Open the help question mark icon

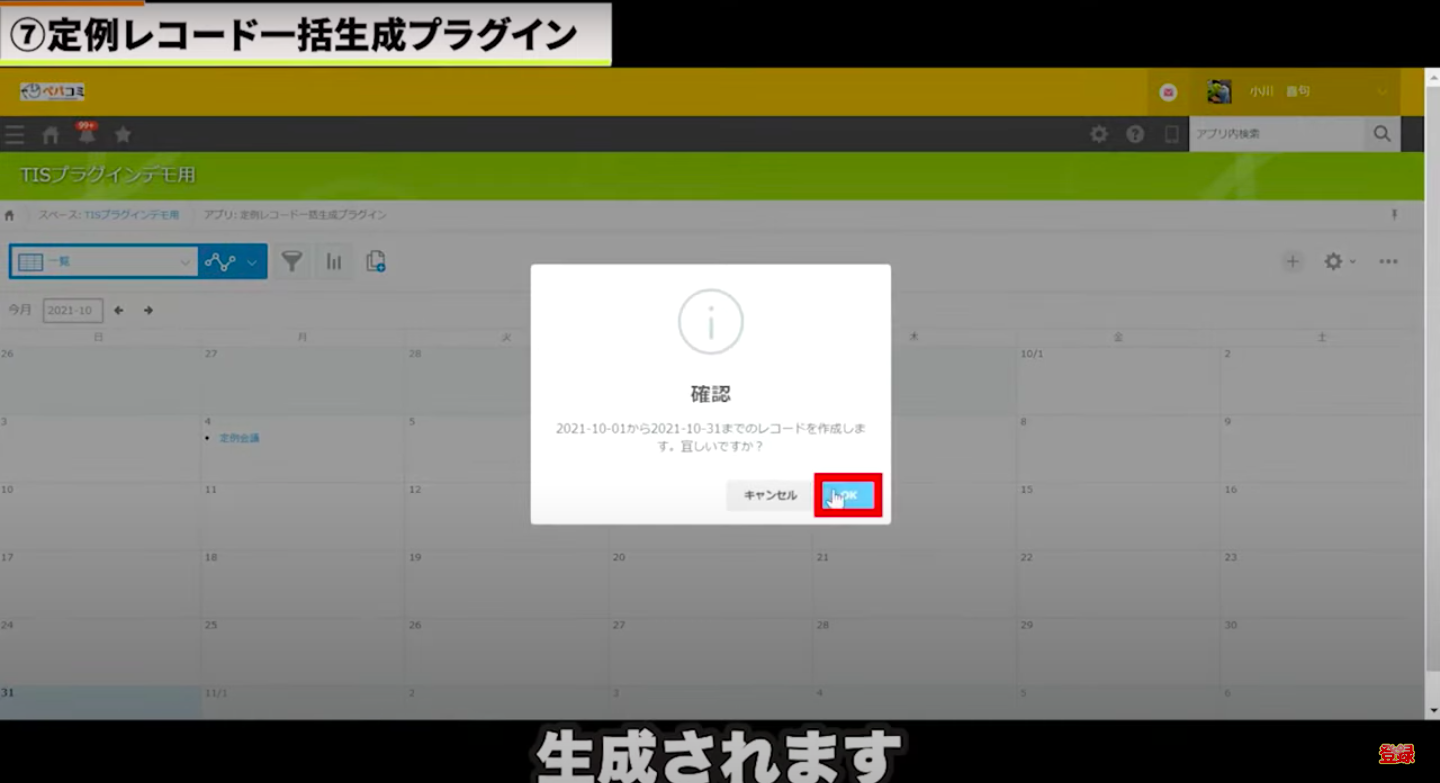pos(1135,134)
